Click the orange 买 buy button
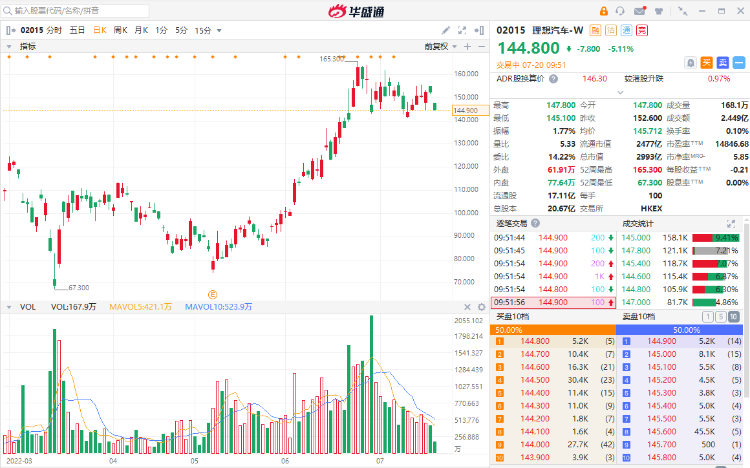The image size is (750, 468). [x=706, y=62]
